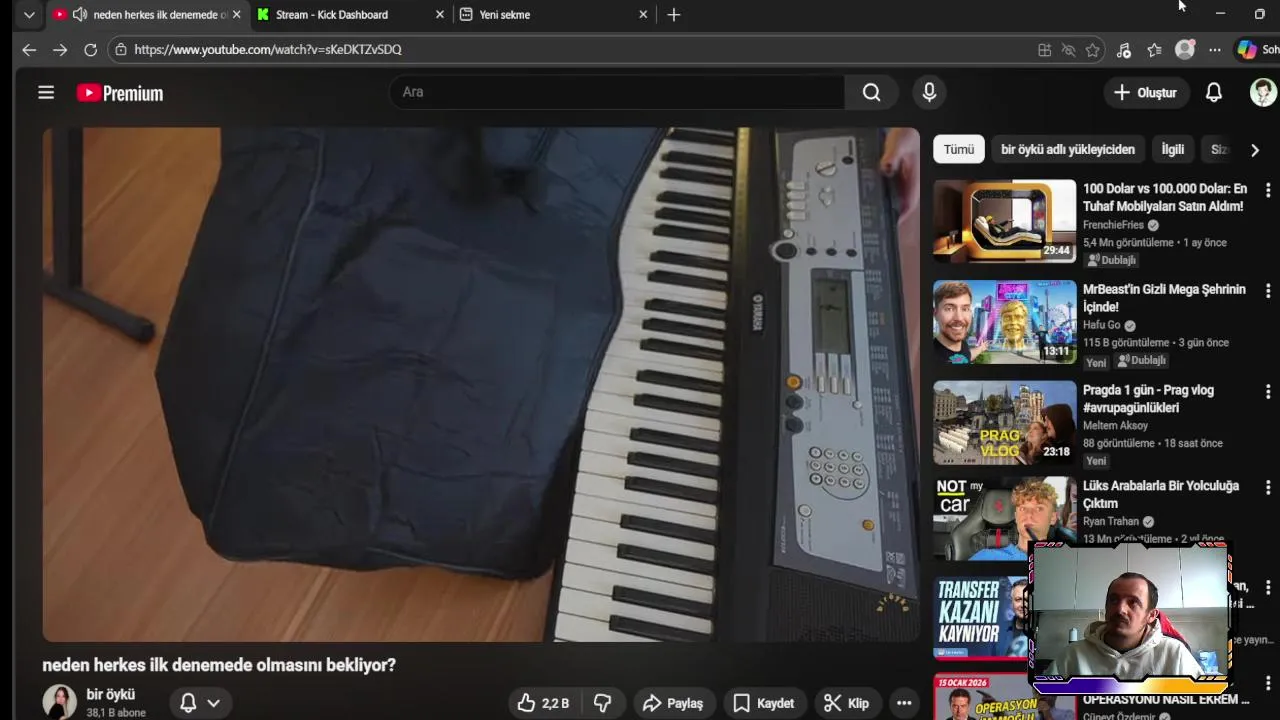Open bir öykü channel avatar
The height and width of the screenshot is (720, 1280).
(59, 702)
